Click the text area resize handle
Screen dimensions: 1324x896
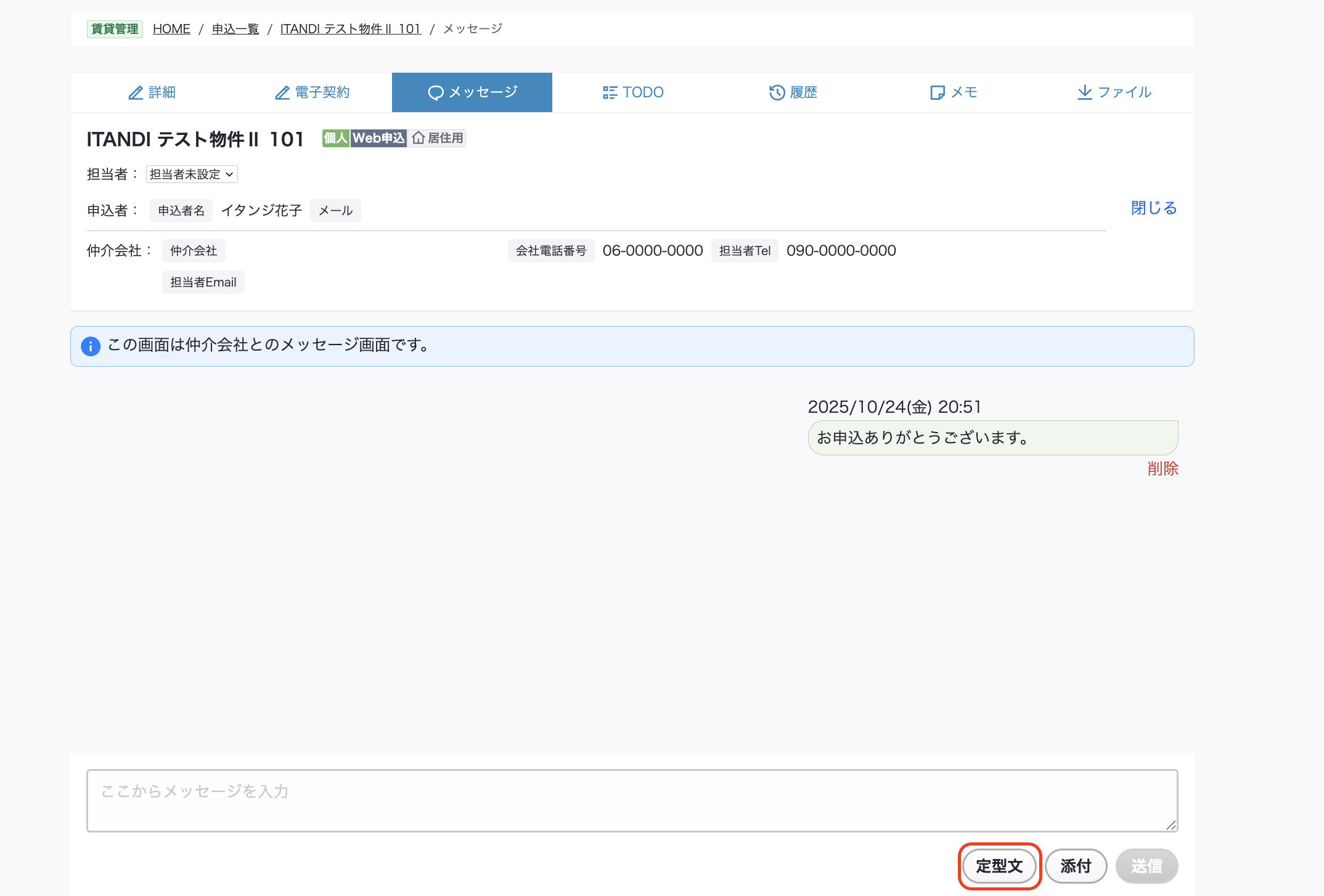[1171, 825]
